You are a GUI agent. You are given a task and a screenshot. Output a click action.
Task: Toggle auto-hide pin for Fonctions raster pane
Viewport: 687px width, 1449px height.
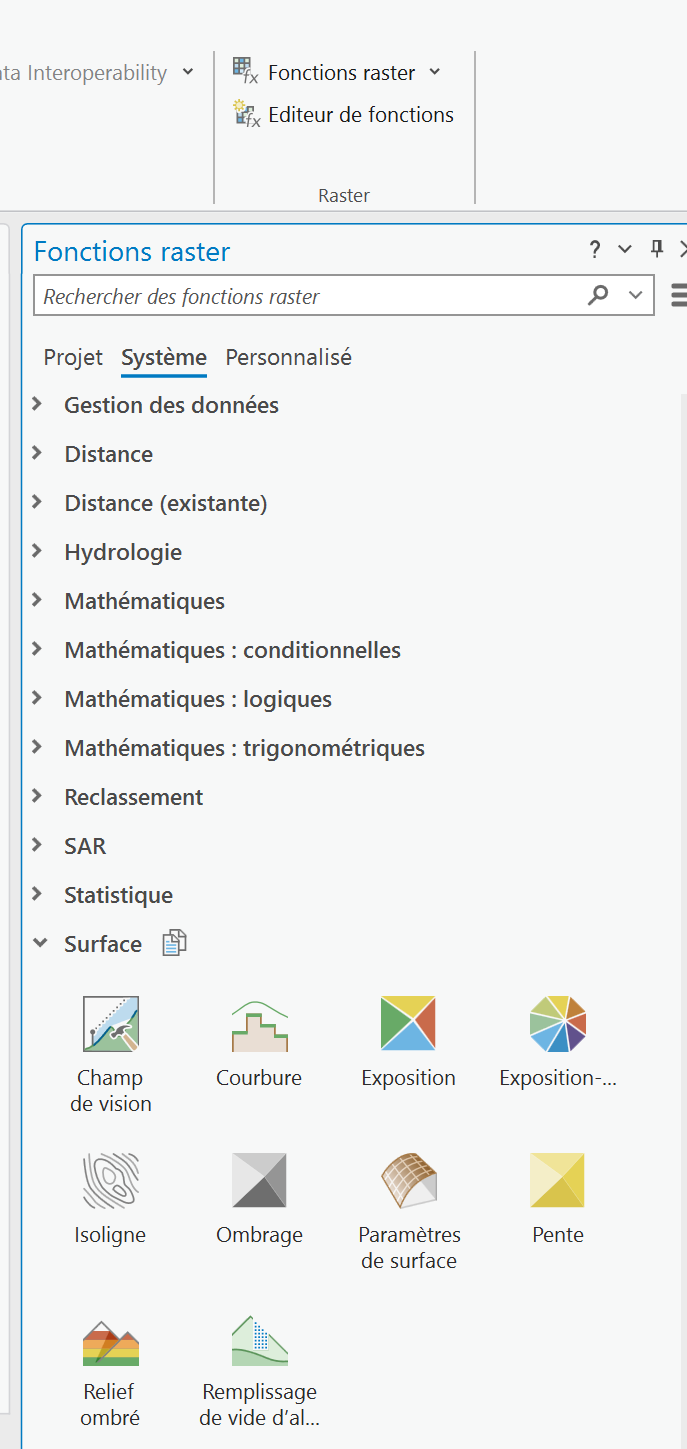click(657, 249)
